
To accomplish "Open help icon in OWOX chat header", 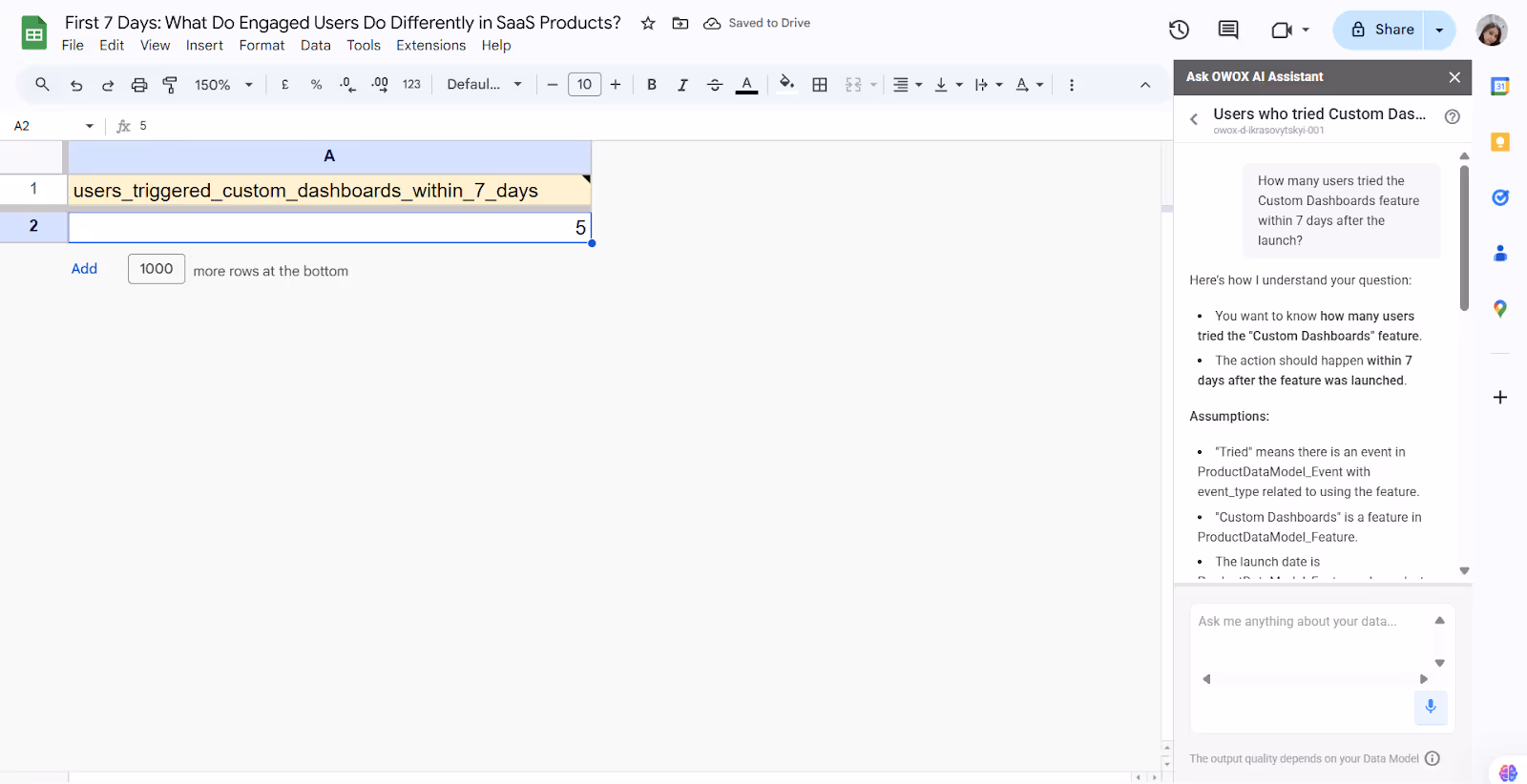I will pyautogui.click(x=1452, y=116).
